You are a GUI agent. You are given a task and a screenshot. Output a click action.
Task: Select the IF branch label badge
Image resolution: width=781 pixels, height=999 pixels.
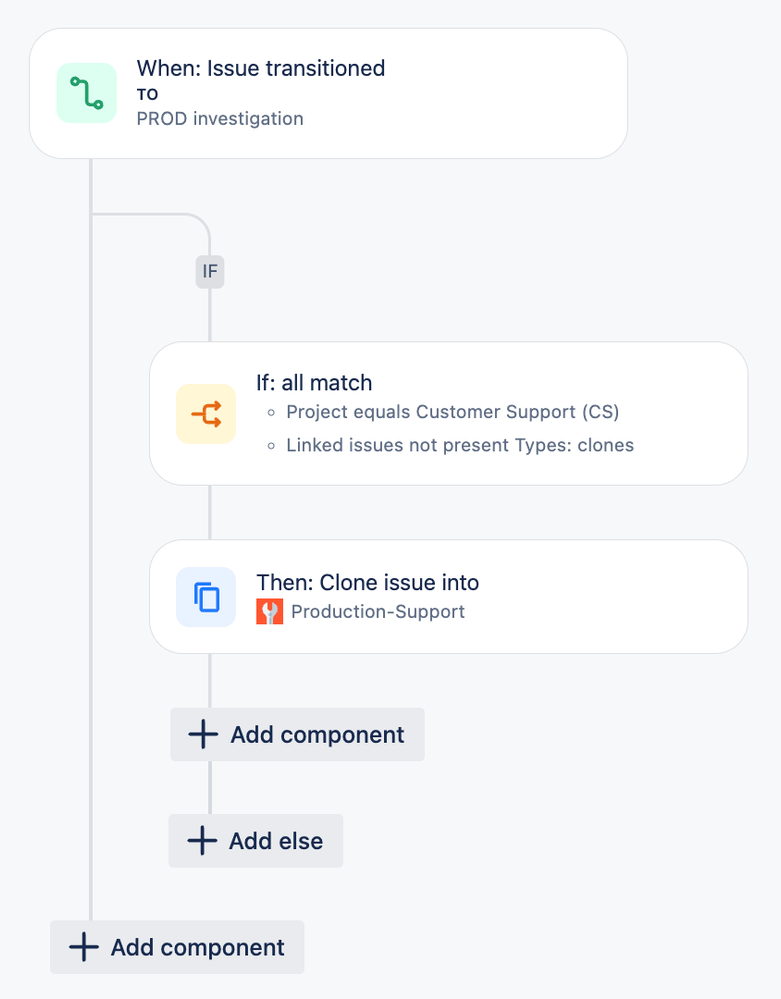click(210, 271)
